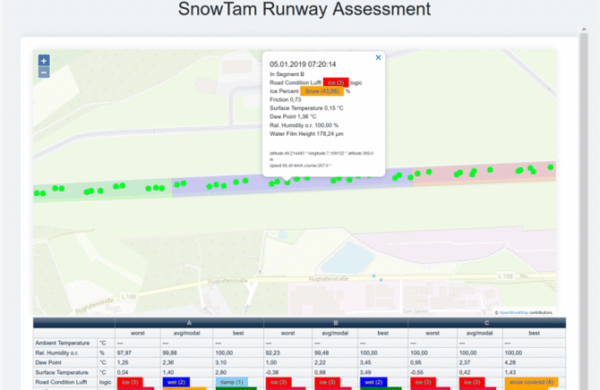Click the red ice (3) badge in popup

point(336,83)
